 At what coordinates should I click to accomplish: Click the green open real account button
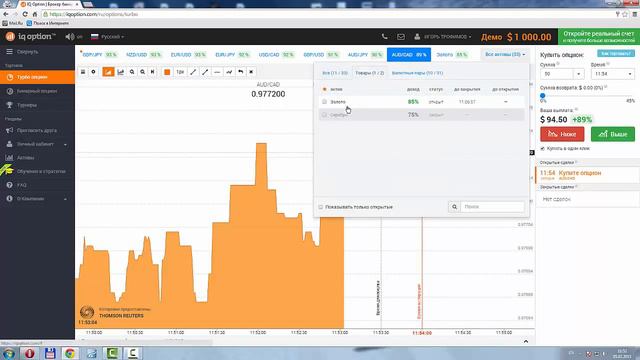(599, 37)
